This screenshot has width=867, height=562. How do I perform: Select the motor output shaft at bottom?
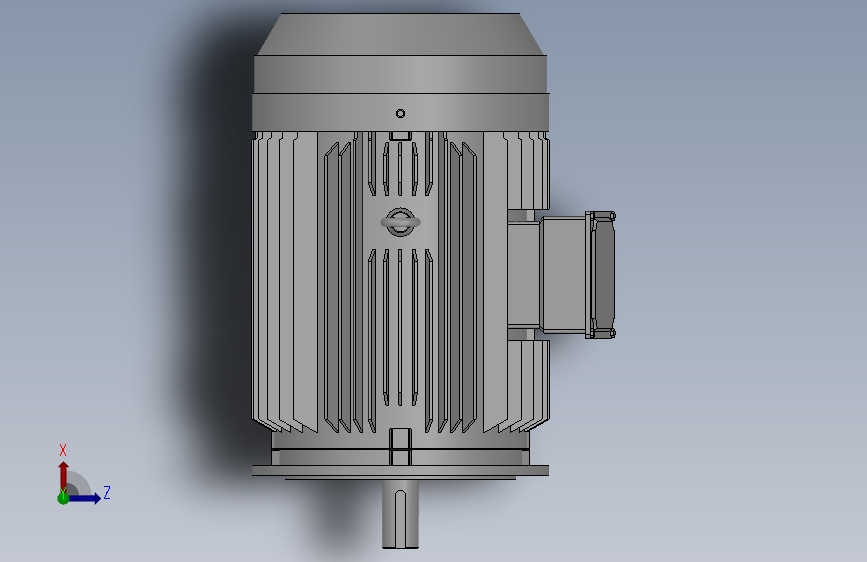(x=400, y=514)
